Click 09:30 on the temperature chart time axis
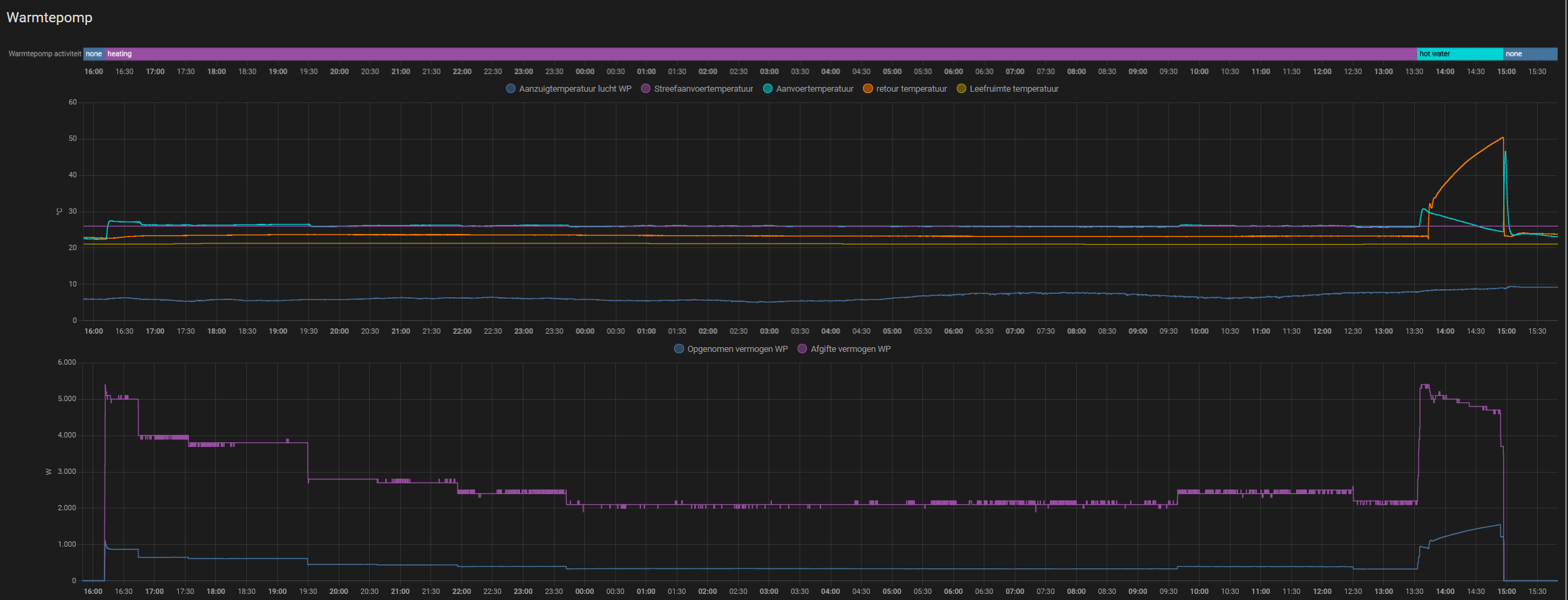1568x600 pixels. point(1169,332)
